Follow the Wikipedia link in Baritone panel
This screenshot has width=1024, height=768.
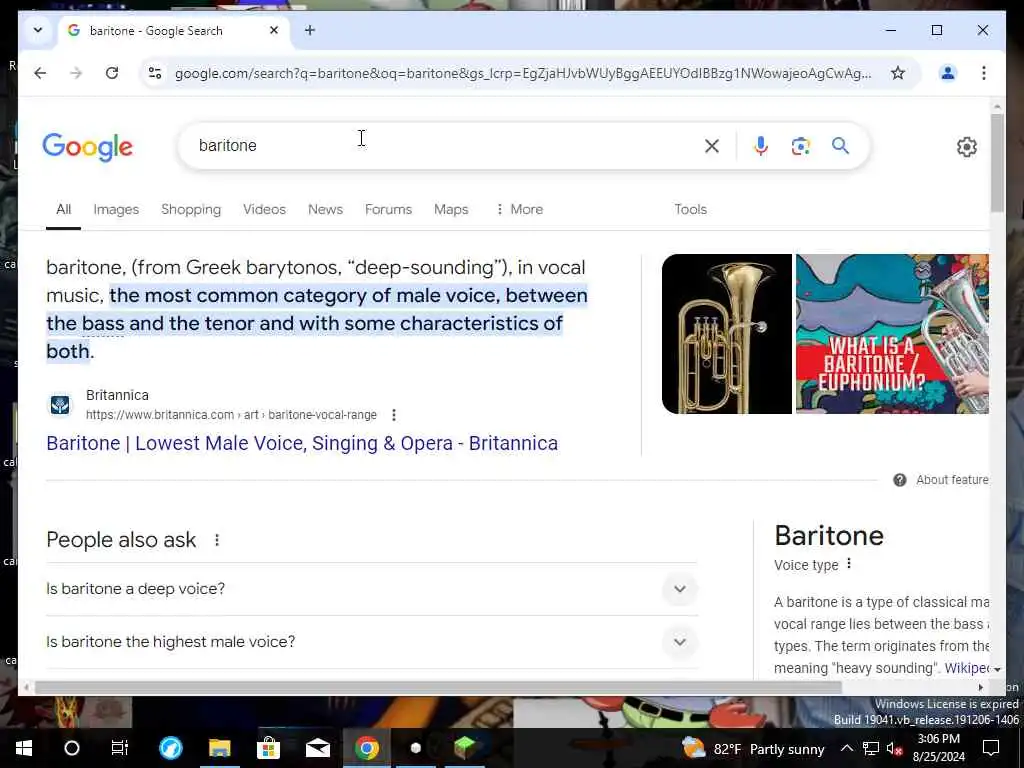[967, 668]
